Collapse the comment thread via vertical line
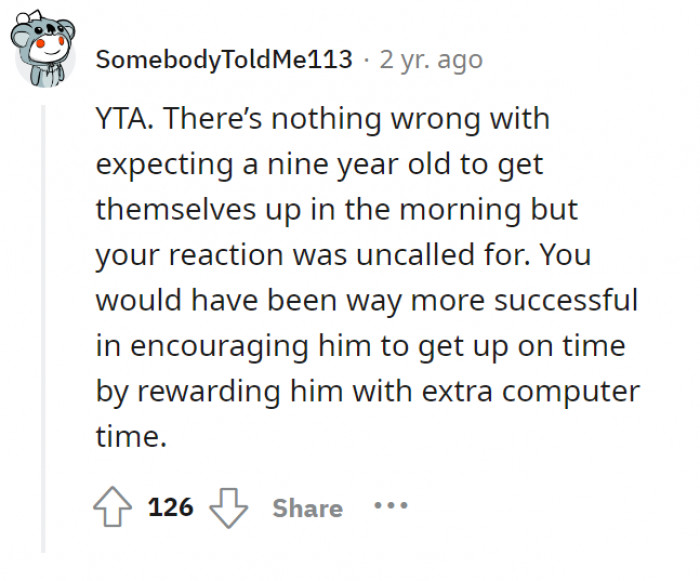Image resolution: width=700 pixels, height=581 pixels. [42, 330]
